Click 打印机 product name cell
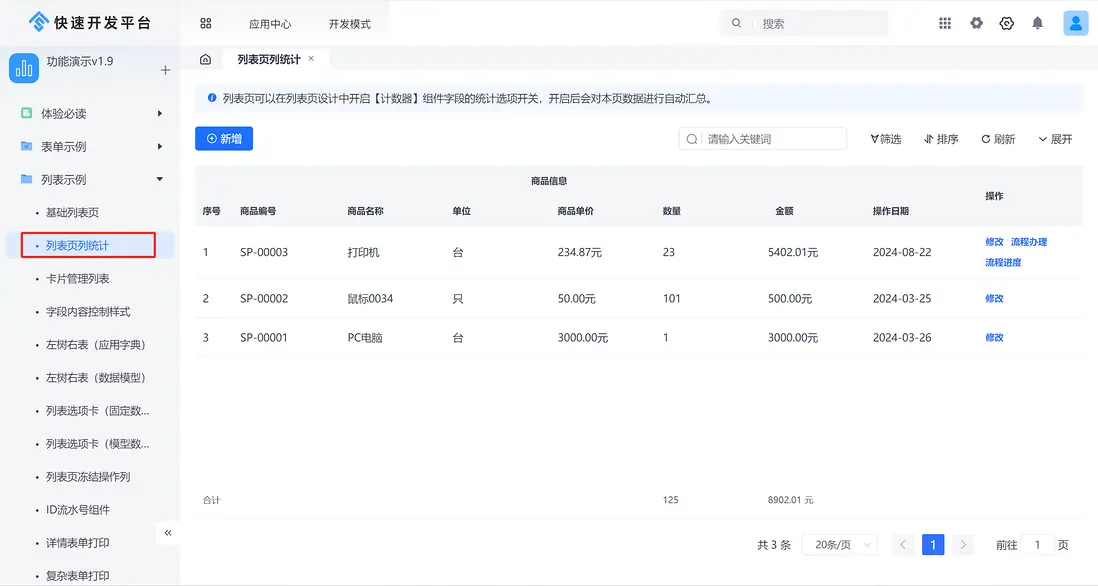This screenshot has width=1098, height=586. coord(363,252)
